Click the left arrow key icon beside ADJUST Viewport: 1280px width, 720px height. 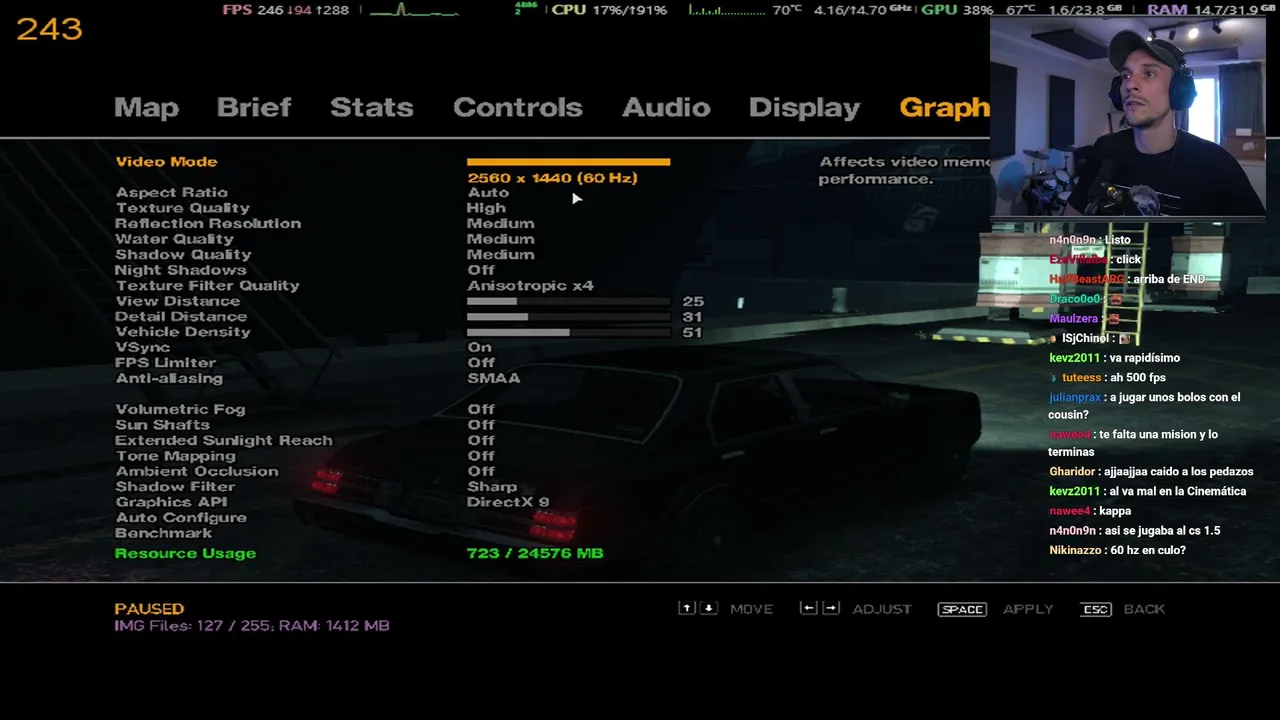tap(809, 608)
